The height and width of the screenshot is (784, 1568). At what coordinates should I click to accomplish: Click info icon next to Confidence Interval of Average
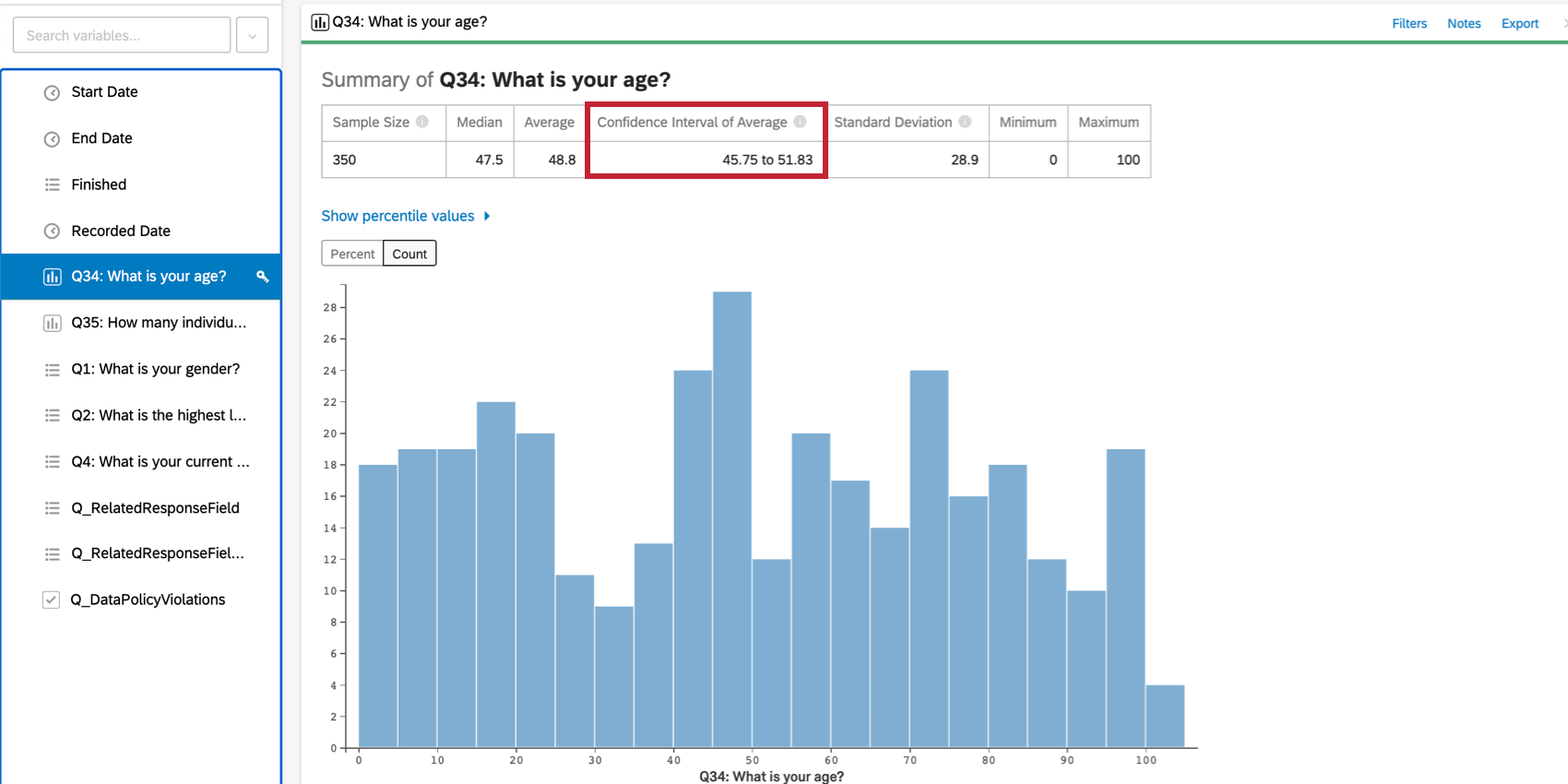[801, 122]
